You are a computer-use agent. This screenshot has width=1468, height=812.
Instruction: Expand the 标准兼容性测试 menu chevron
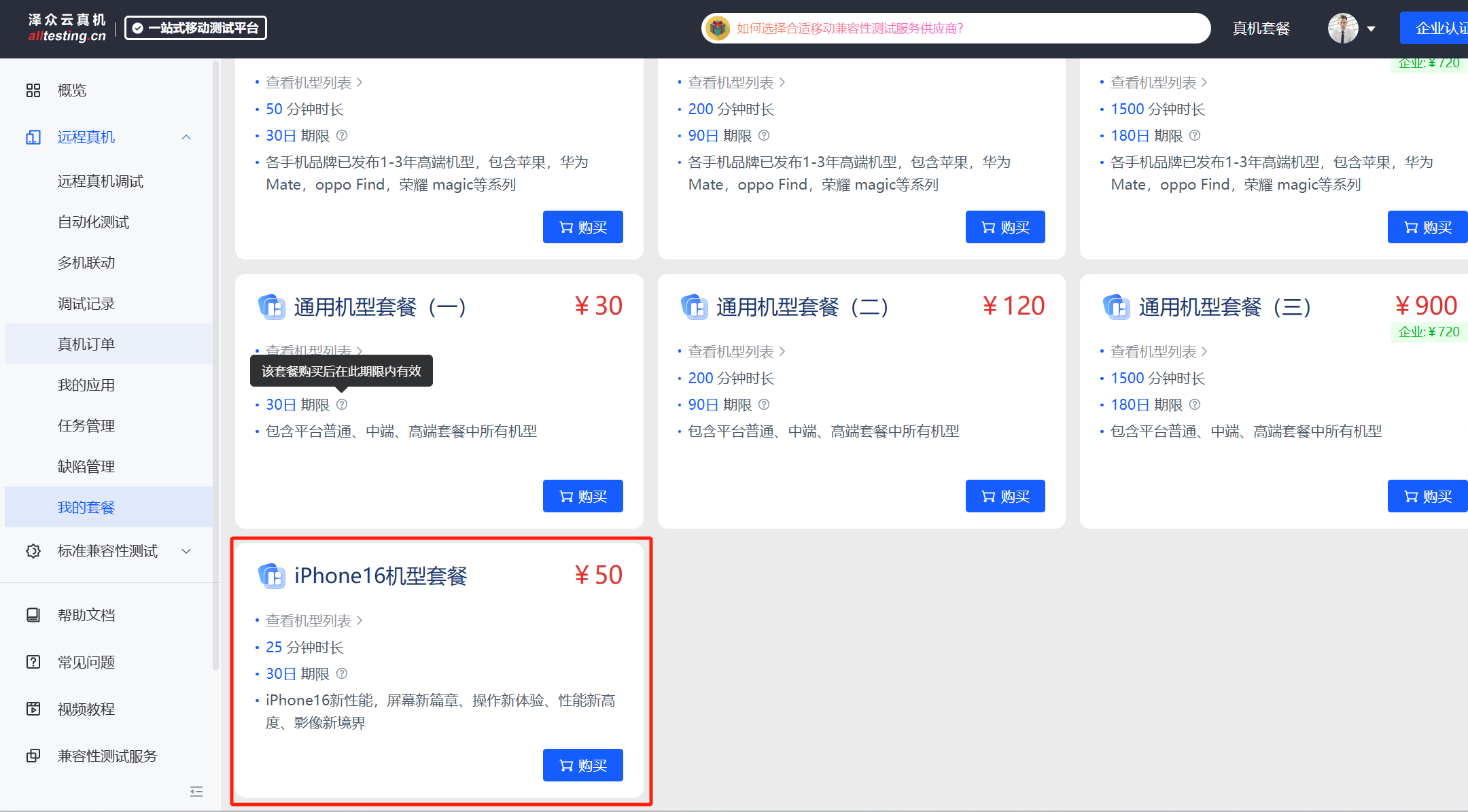(x=186, y=551)
